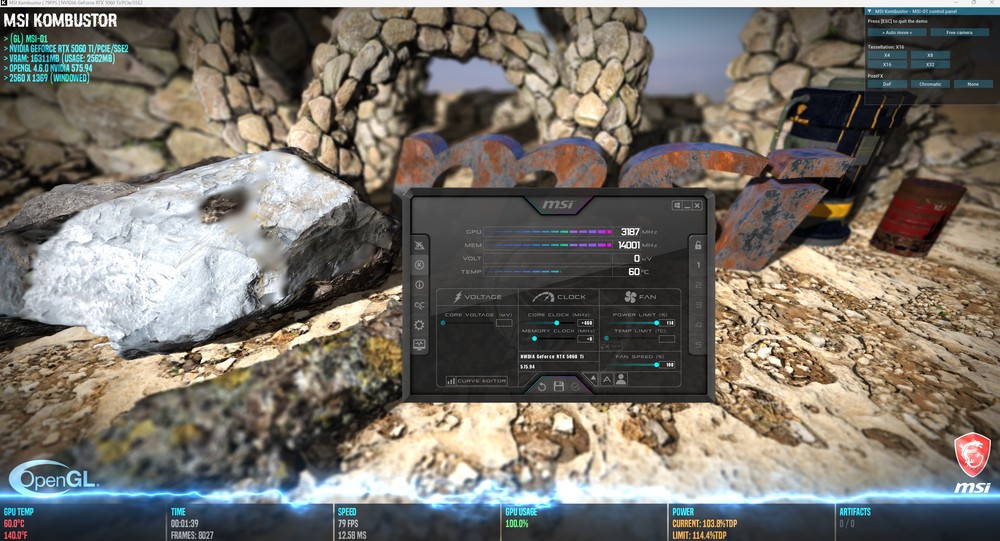Open the information icon in Afterburner sidebar
This screenshot has width=1000, height=541.
click(419, 285)
